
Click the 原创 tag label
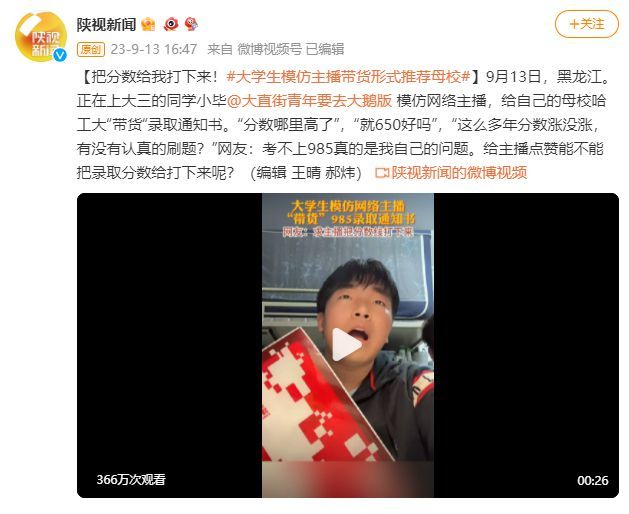click(x=91, y=49)
